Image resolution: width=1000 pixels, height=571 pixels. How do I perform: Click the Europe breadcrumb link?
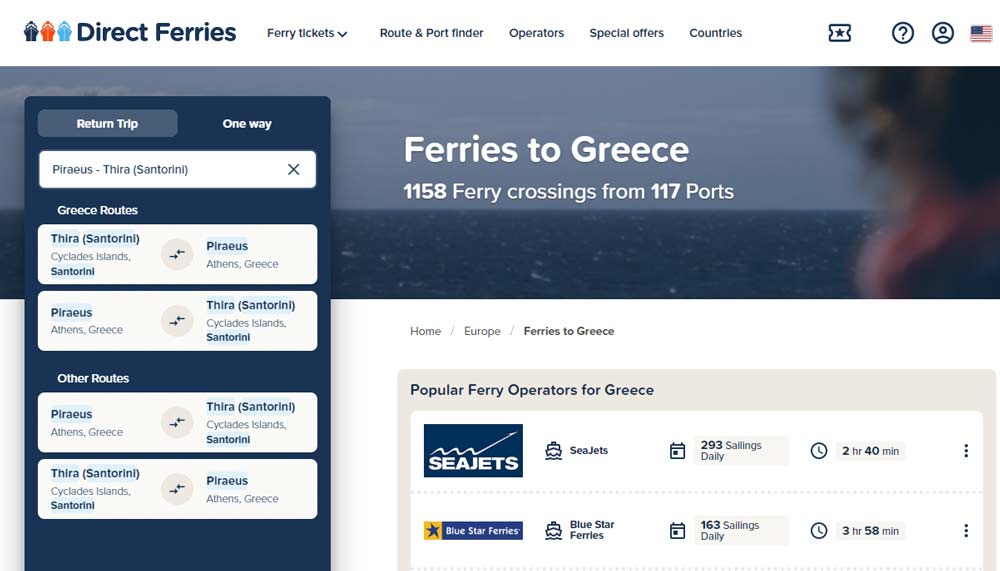coord(482,331)
